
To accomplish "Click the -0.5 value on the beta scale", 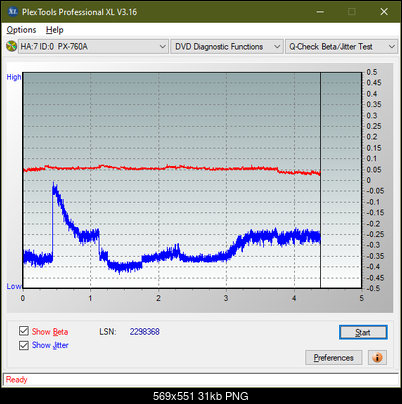I will [373, 288].
